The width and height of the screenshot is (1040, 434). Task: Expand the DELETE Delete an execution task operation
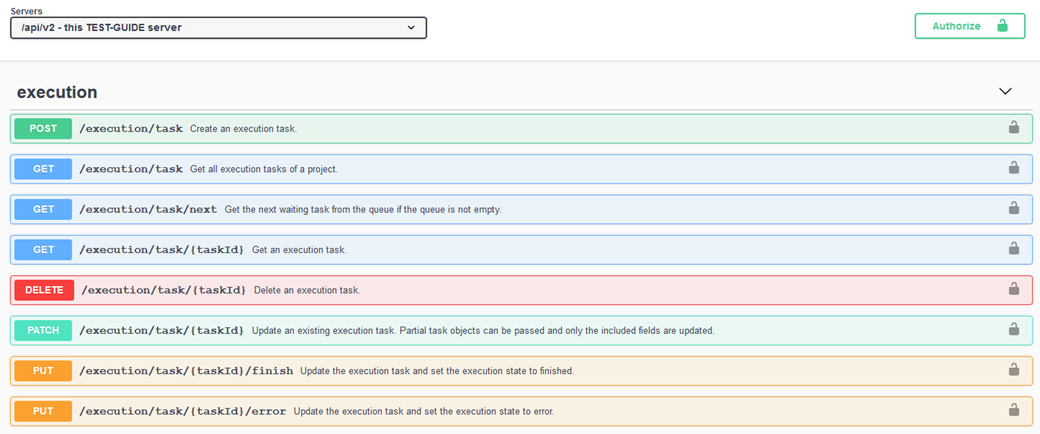point(600,290)
